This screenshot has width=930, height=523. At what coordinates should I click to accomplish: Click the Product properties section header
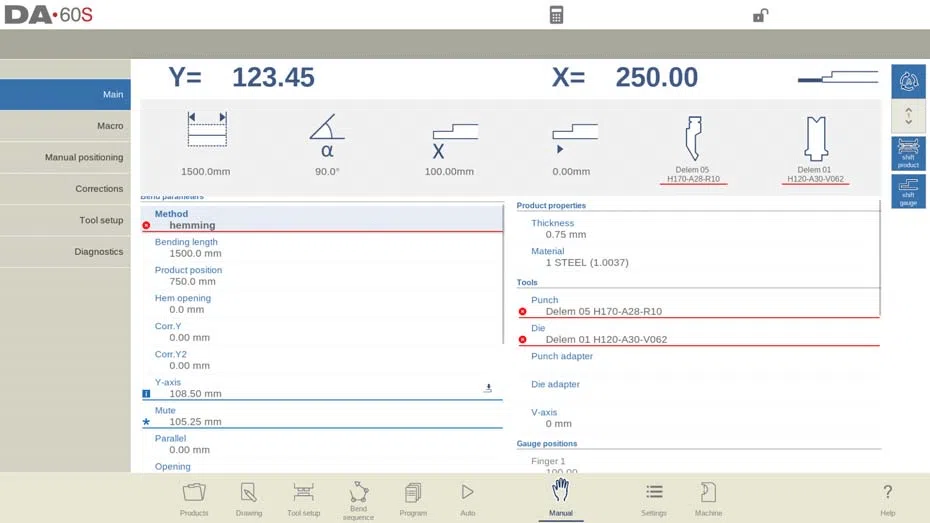click(x=551, y=205)
